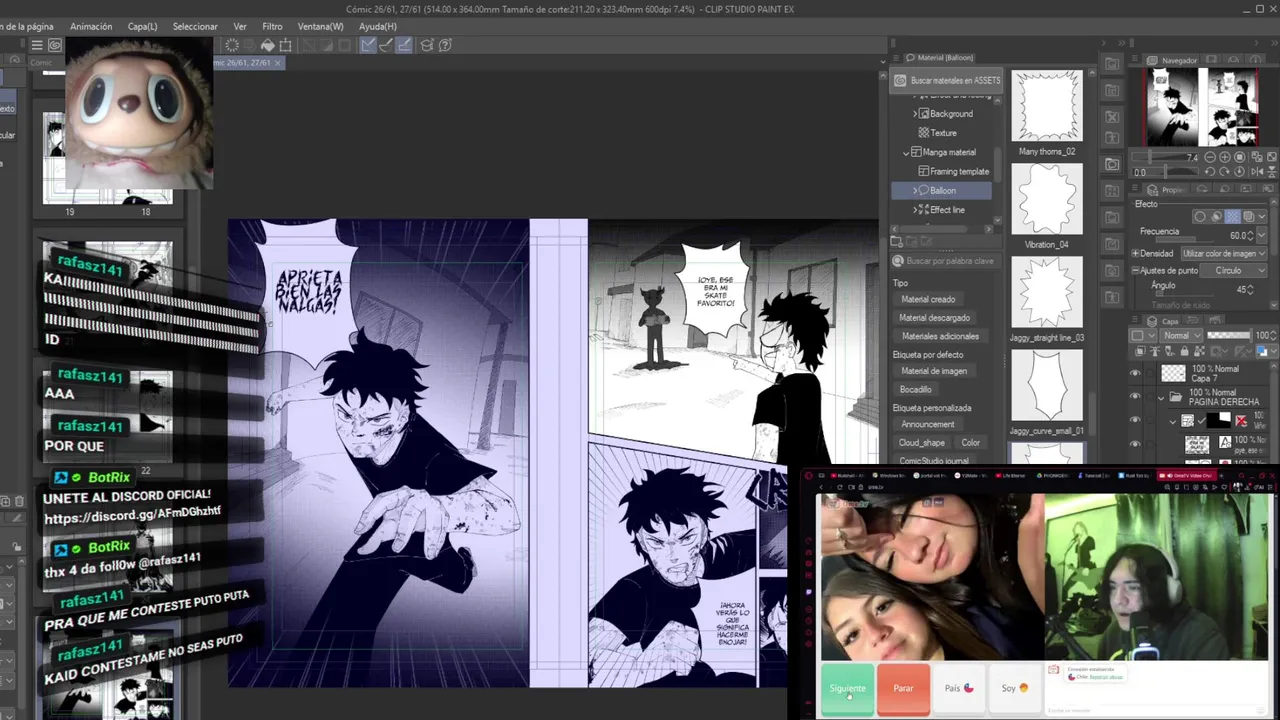
Task: Toggle visibility of the 'oye, ese' text layer
Action: click(1135, 443)
